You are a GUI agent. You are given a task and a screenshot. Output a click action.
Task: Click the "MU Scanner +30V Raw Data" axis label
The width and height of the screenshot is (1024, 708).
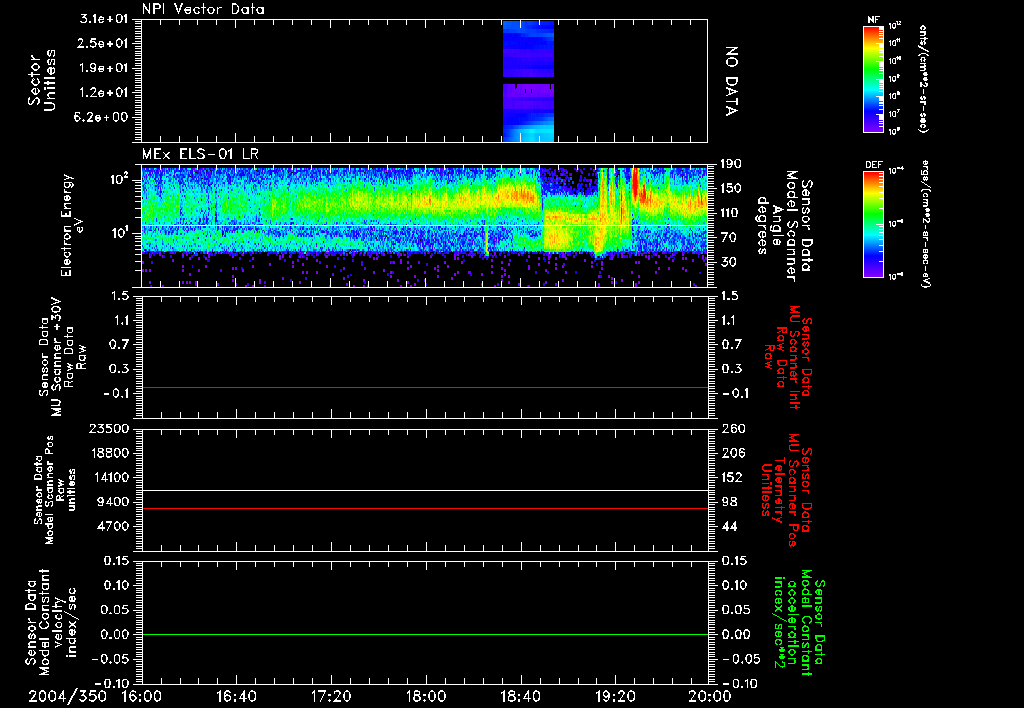tap(63, 357)
